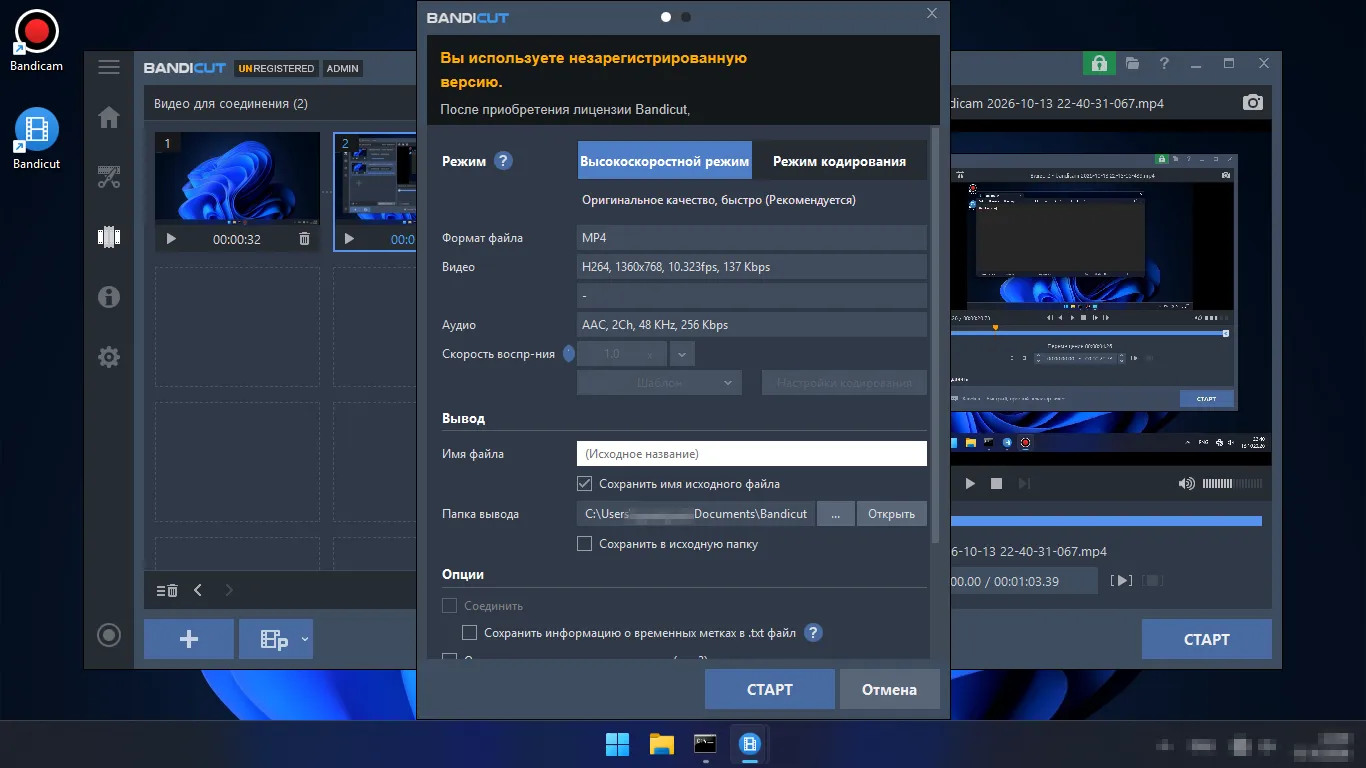This screenshot has height=768, width=1366.
Task: Enable Сохранить в исходную папку checkbox
Action: click(x=585, y=544)
